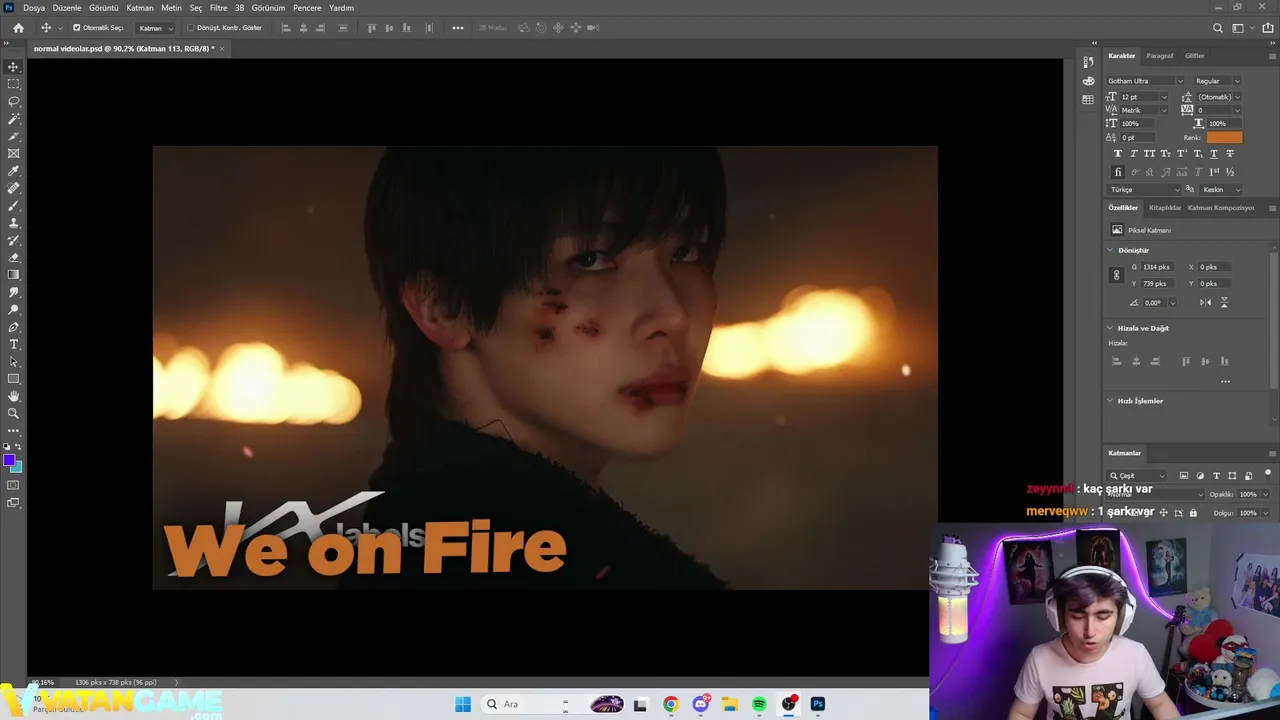Open the Dosya menu
This screenshot has height=720, width=1280.
click(x=34, y=7)
